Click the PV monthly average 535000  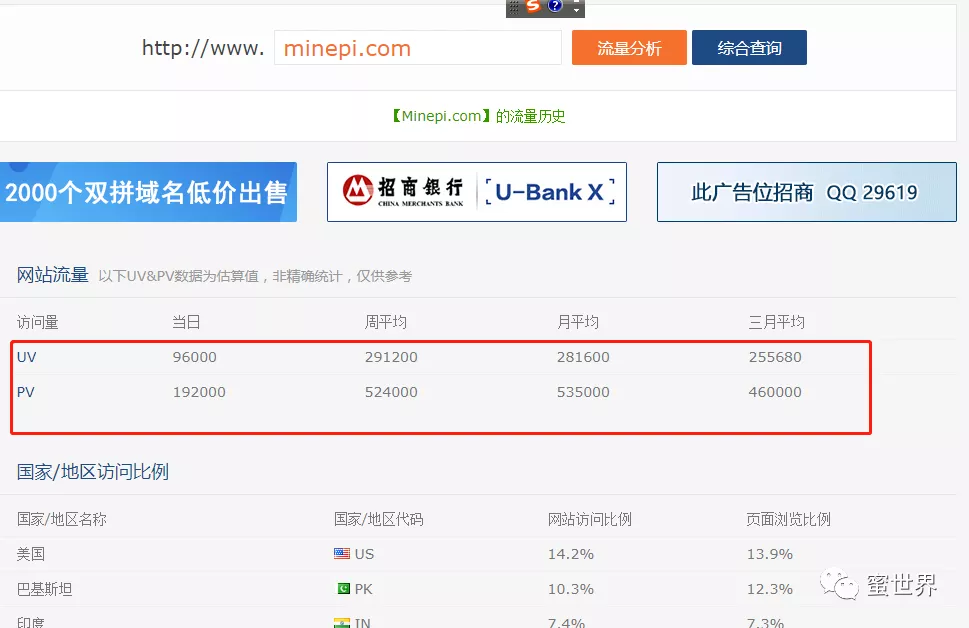click(583, 392)
